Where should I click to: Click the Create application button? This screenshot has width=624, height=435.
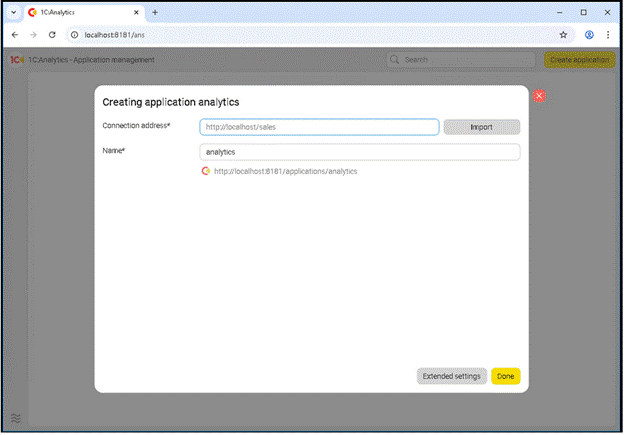579,60
